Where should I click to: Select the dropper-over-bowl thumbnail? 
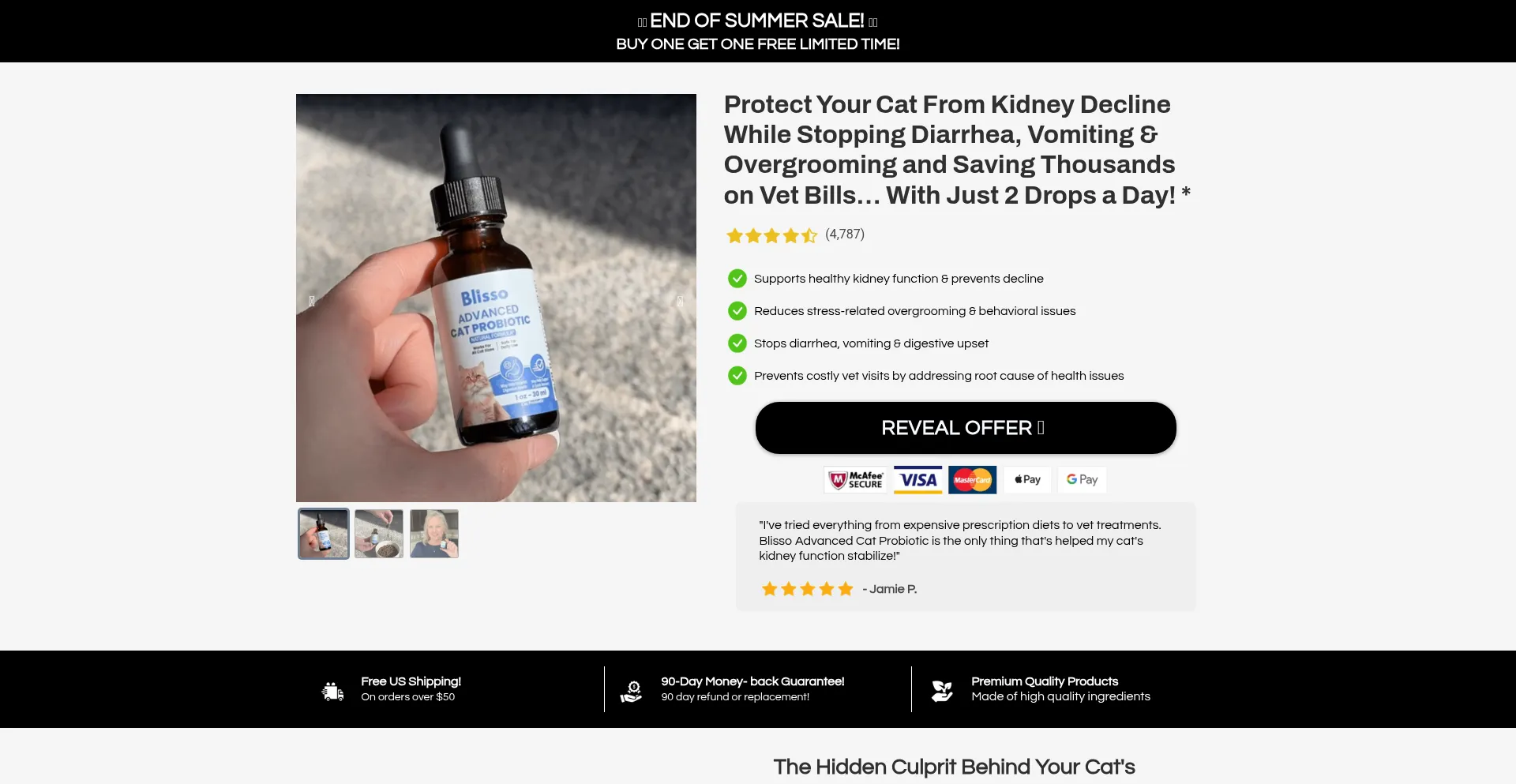coord(379,534)
